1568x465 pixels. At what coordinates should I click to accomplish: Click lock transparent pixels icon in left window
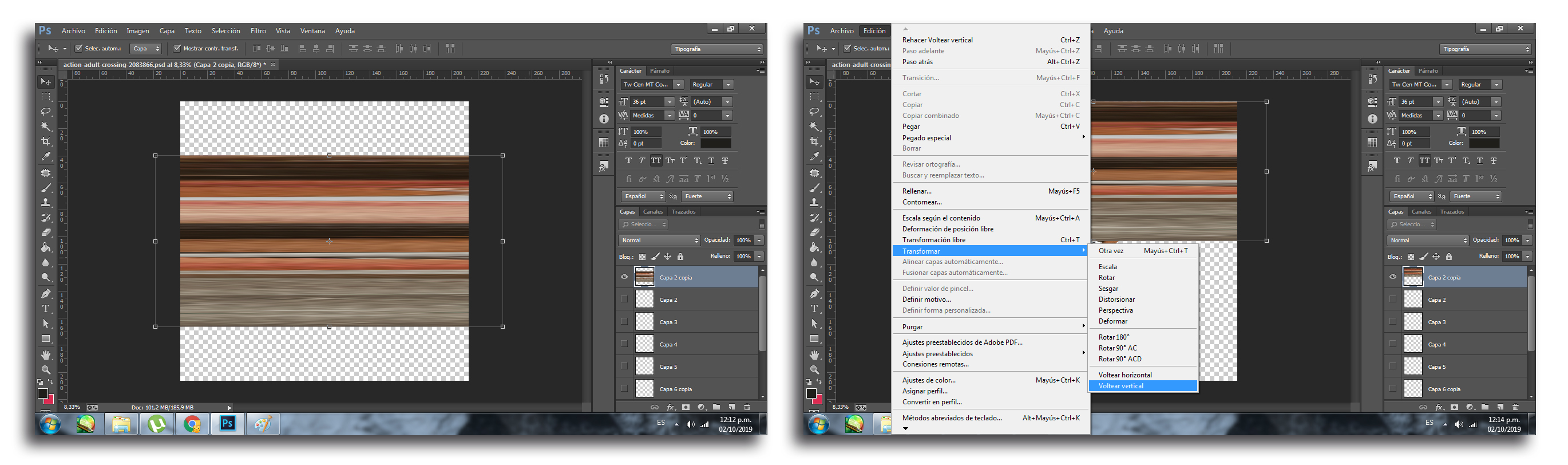[642, 257]
